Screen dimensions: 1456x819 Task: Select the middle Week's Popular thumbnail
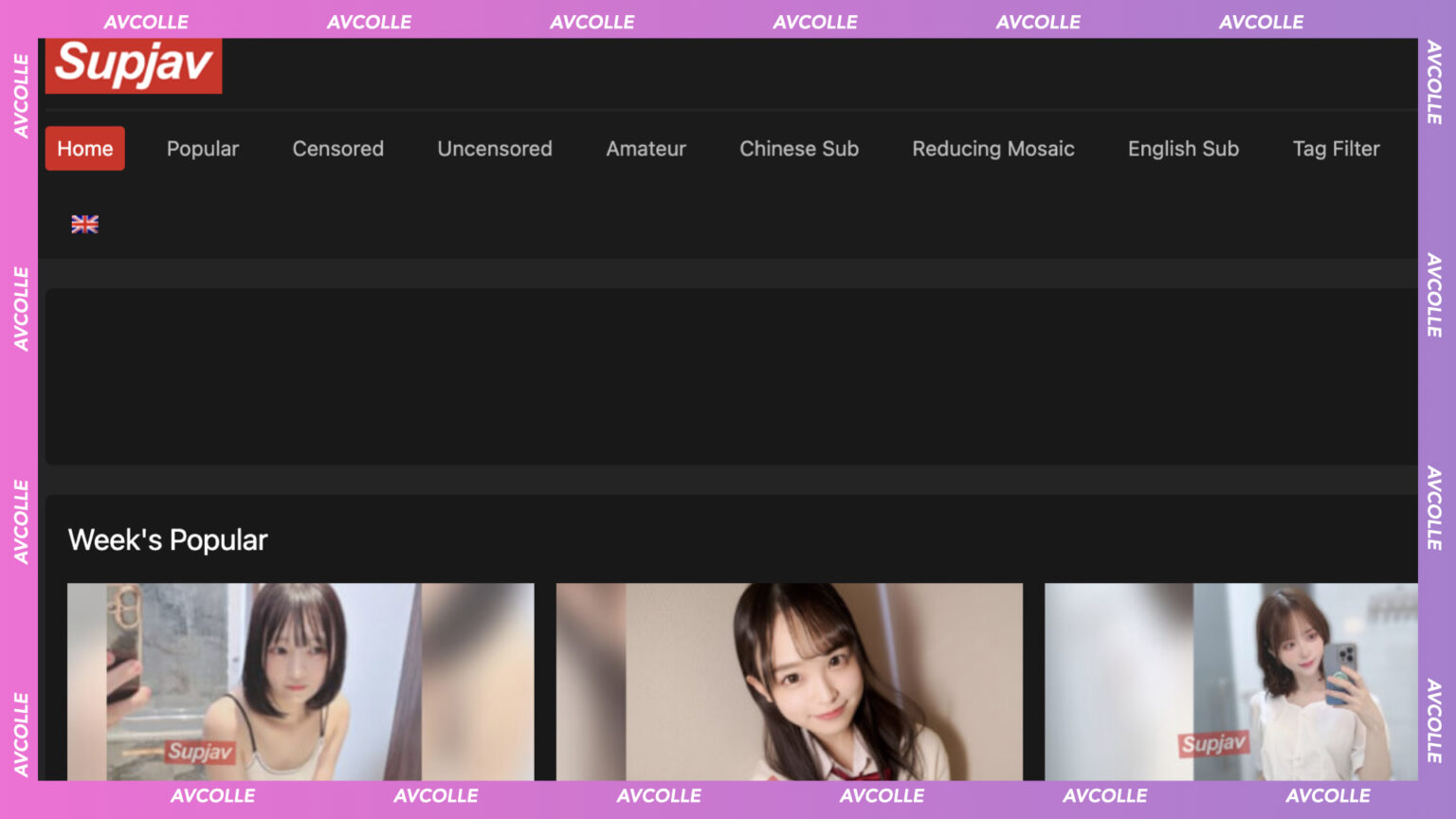(789, 681)
